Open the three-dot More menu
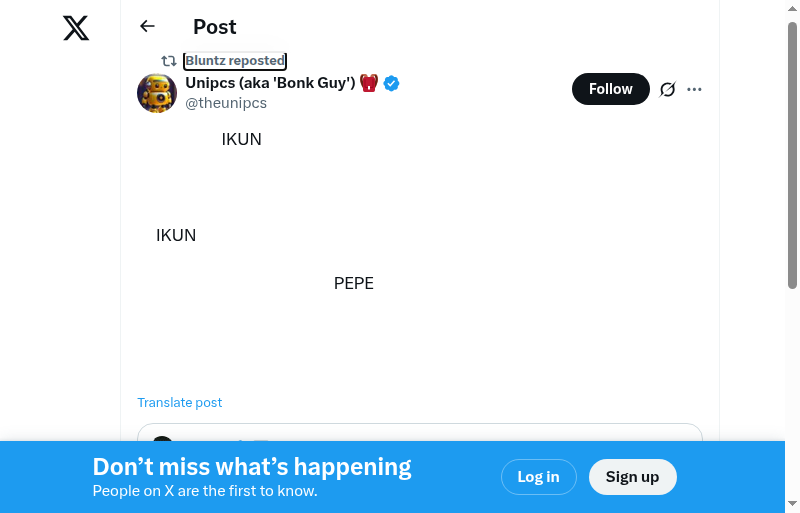Screen dimensions: 800x513 tap(695, 89)
